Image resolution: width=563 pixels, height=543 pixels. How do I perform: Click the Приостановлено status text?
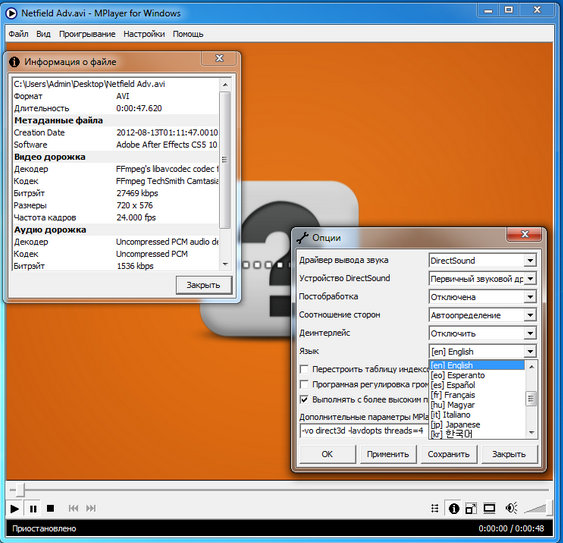point(44,529)
